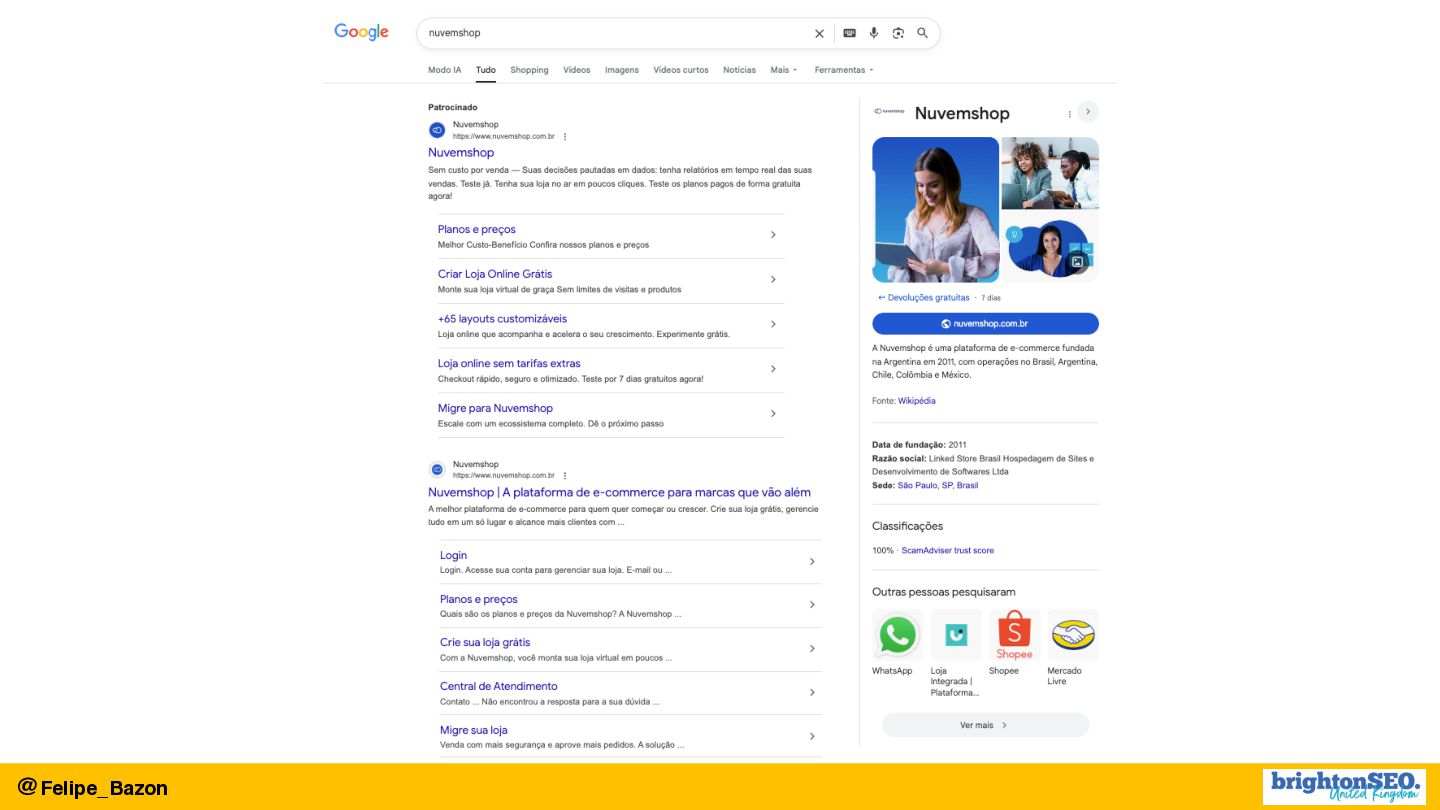Click Nuvemshop logo in knowledge panel

(889, 112)
